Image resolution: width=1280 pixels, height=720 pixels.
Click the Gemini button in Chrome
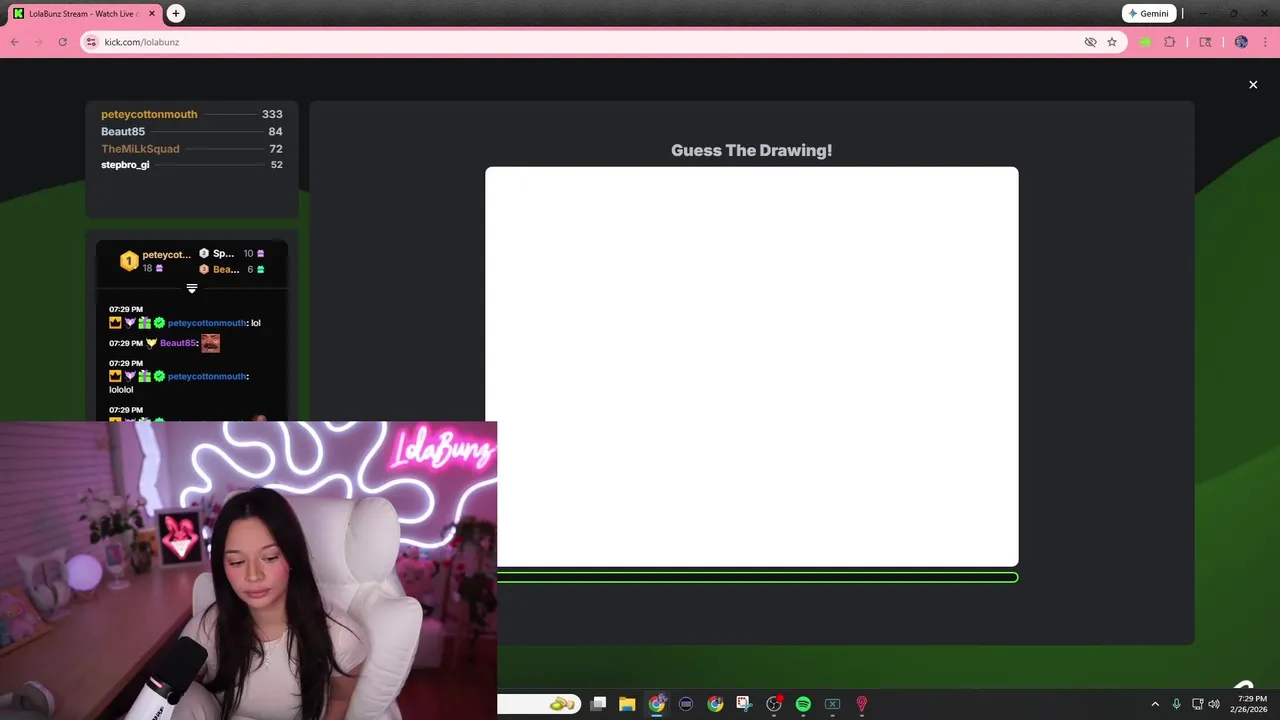tap(1148, 14)
